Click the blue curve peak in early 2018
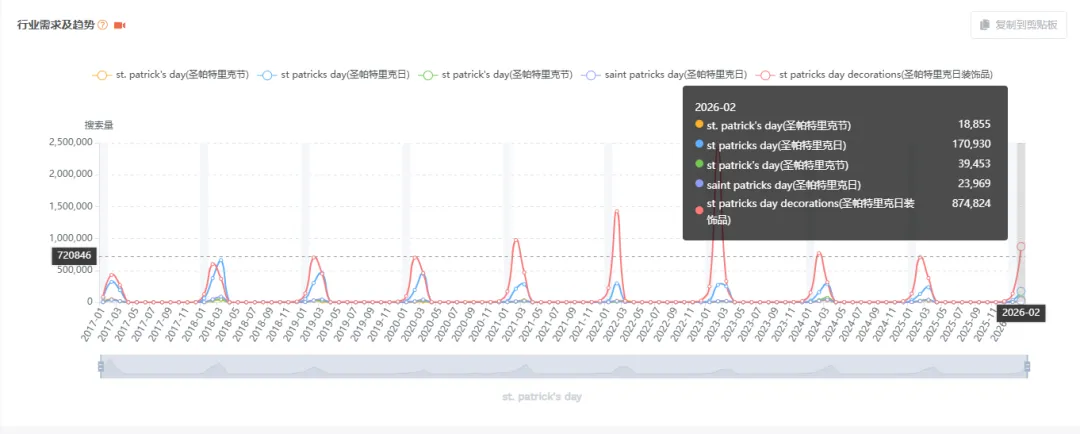 coord(220,260)
